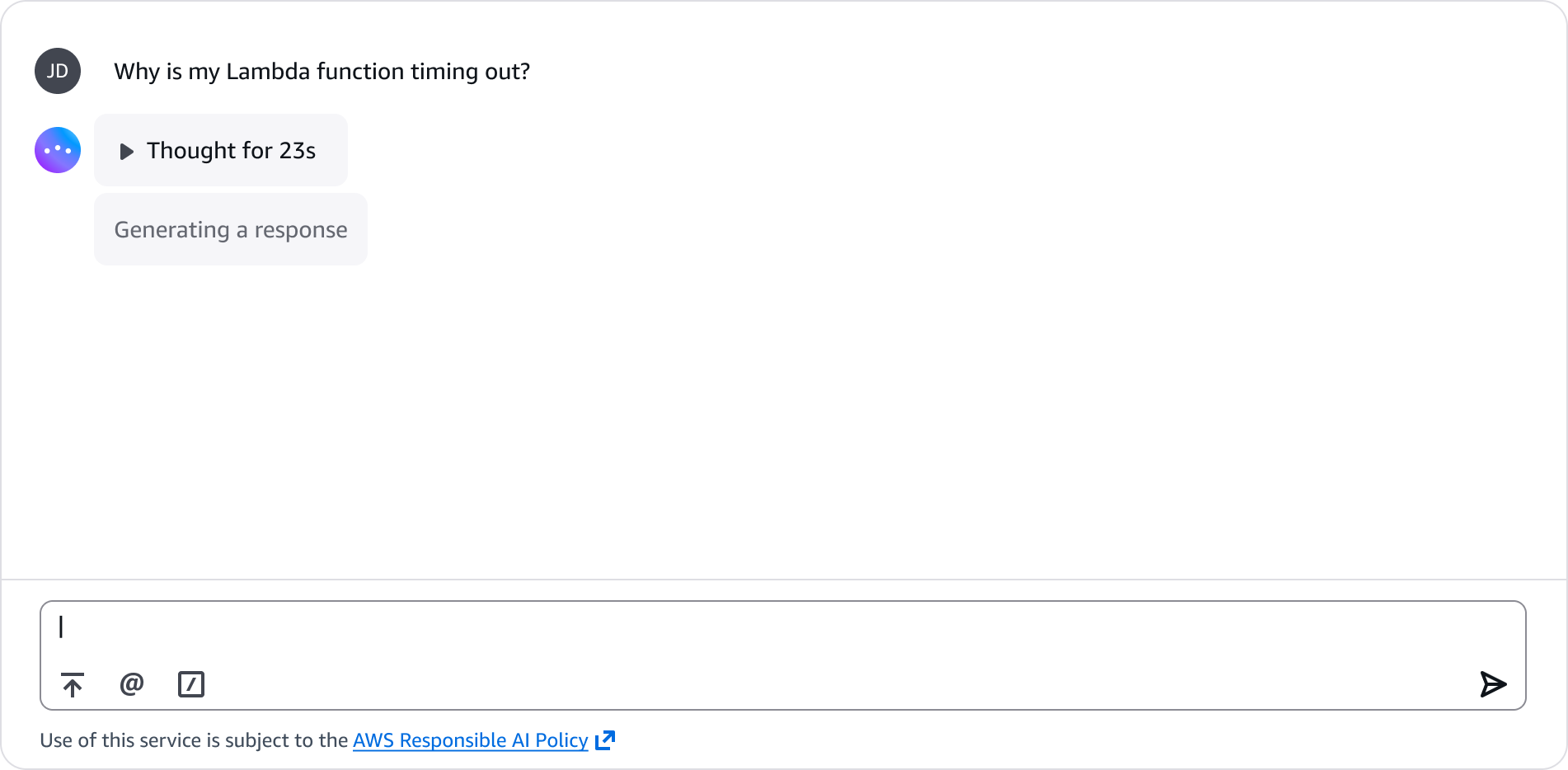
Task: Send the message with the paper plane icon
Action: [x=1492, y=684]
